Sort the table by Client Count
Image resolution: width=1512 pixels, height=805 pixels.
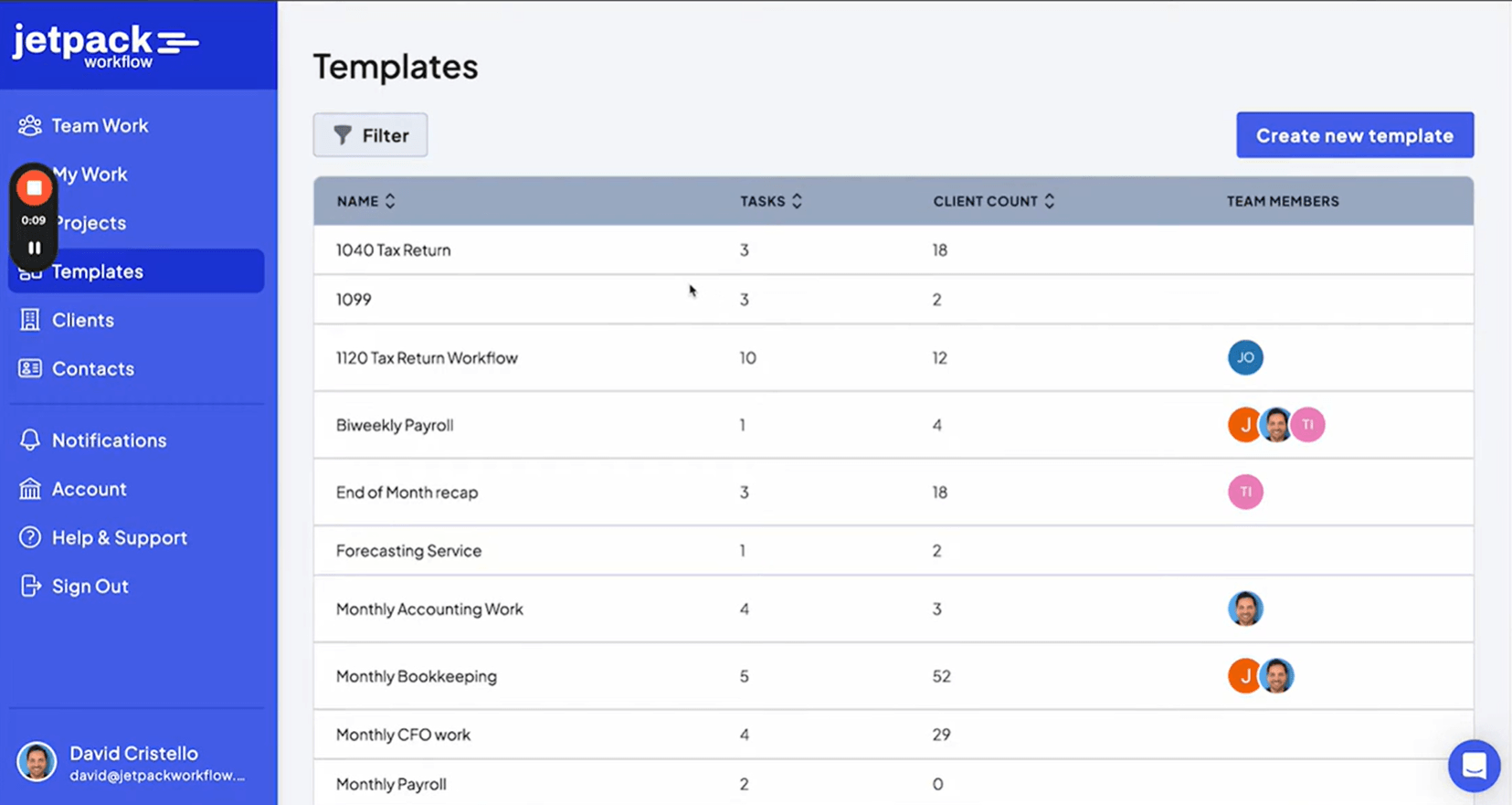(994, 201)
